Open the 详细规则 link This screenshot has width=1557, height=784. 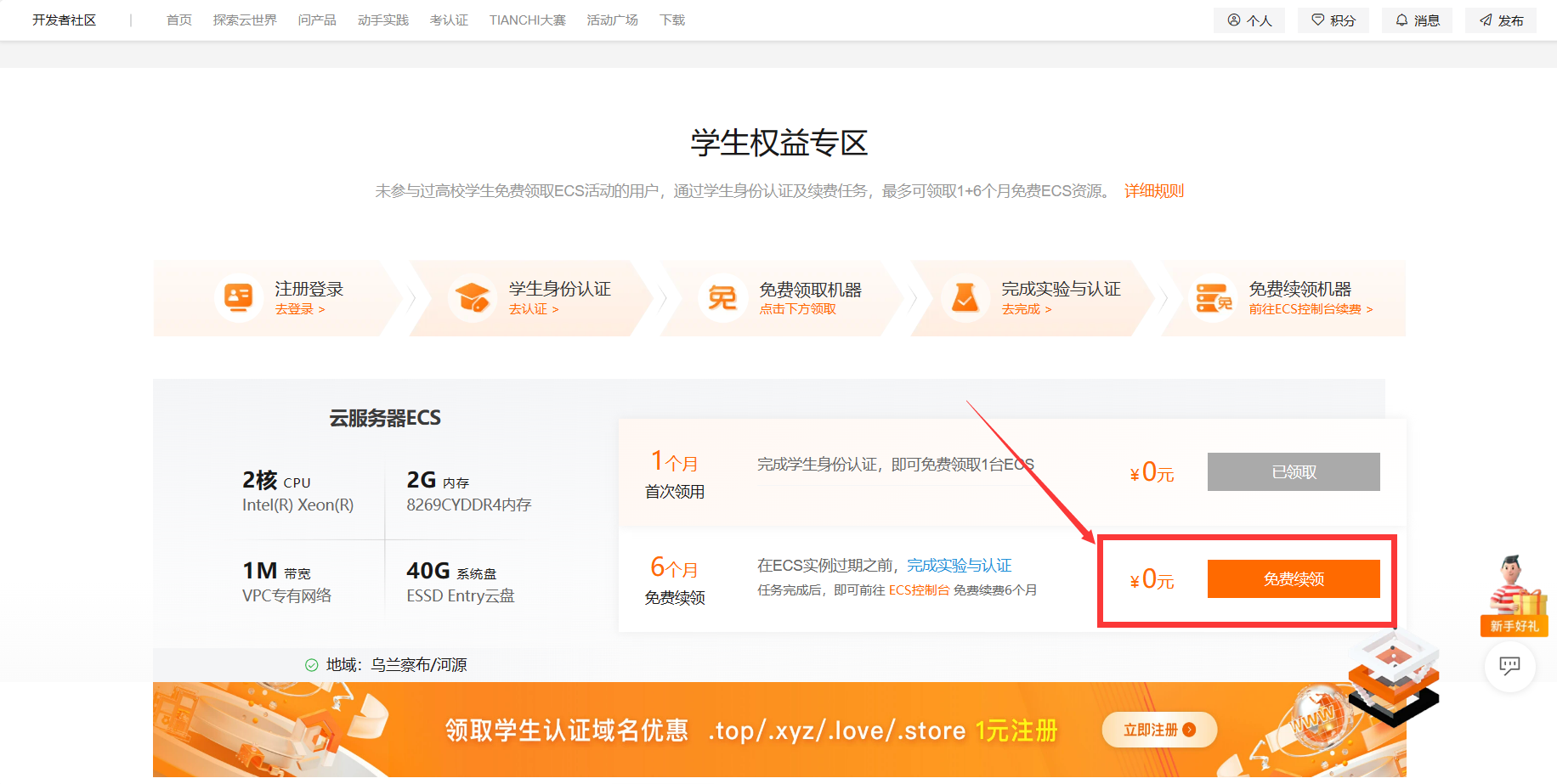(1154, 191)
